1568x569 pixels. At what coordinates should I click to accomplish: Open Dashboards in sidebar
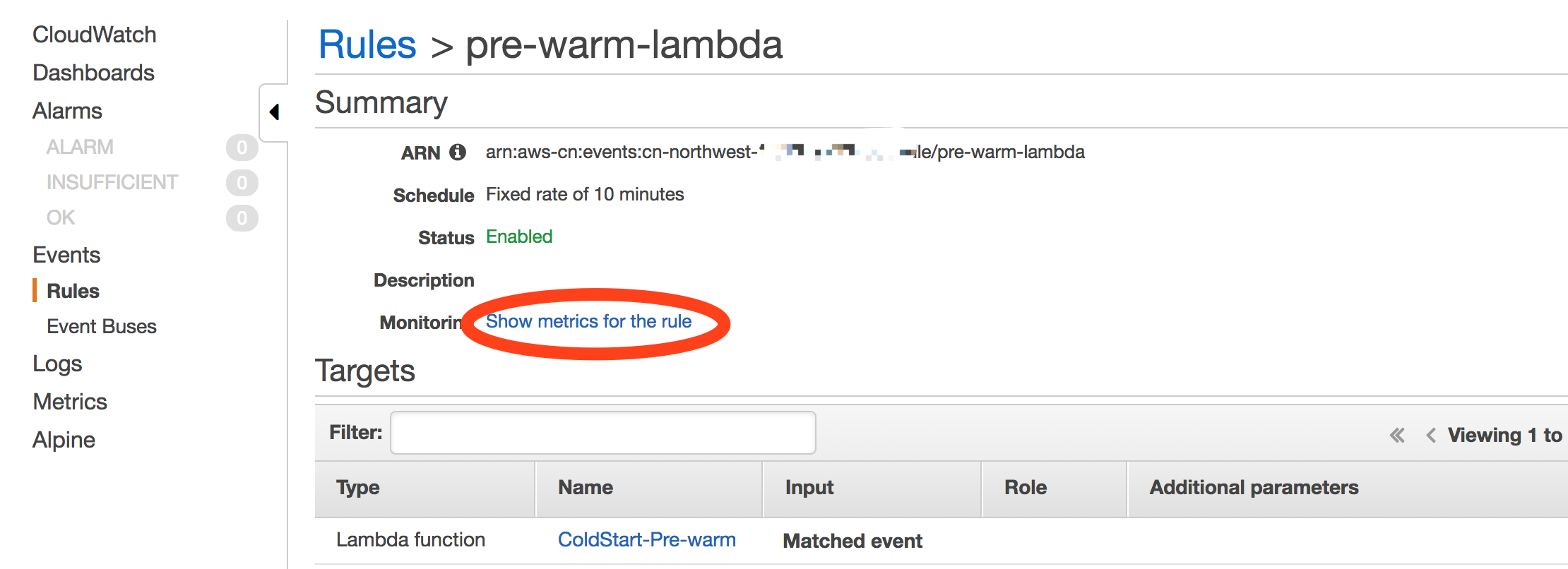(93, 73)
